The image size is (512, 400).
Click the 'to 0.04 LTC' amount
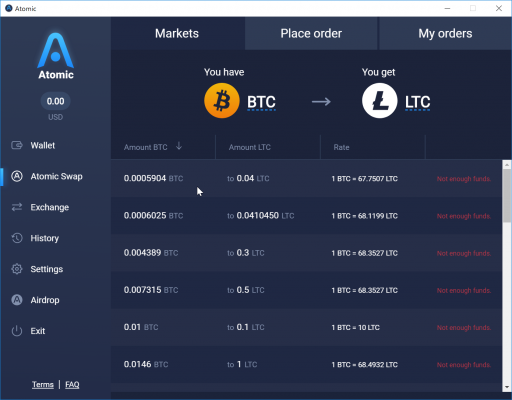(248, 178)
